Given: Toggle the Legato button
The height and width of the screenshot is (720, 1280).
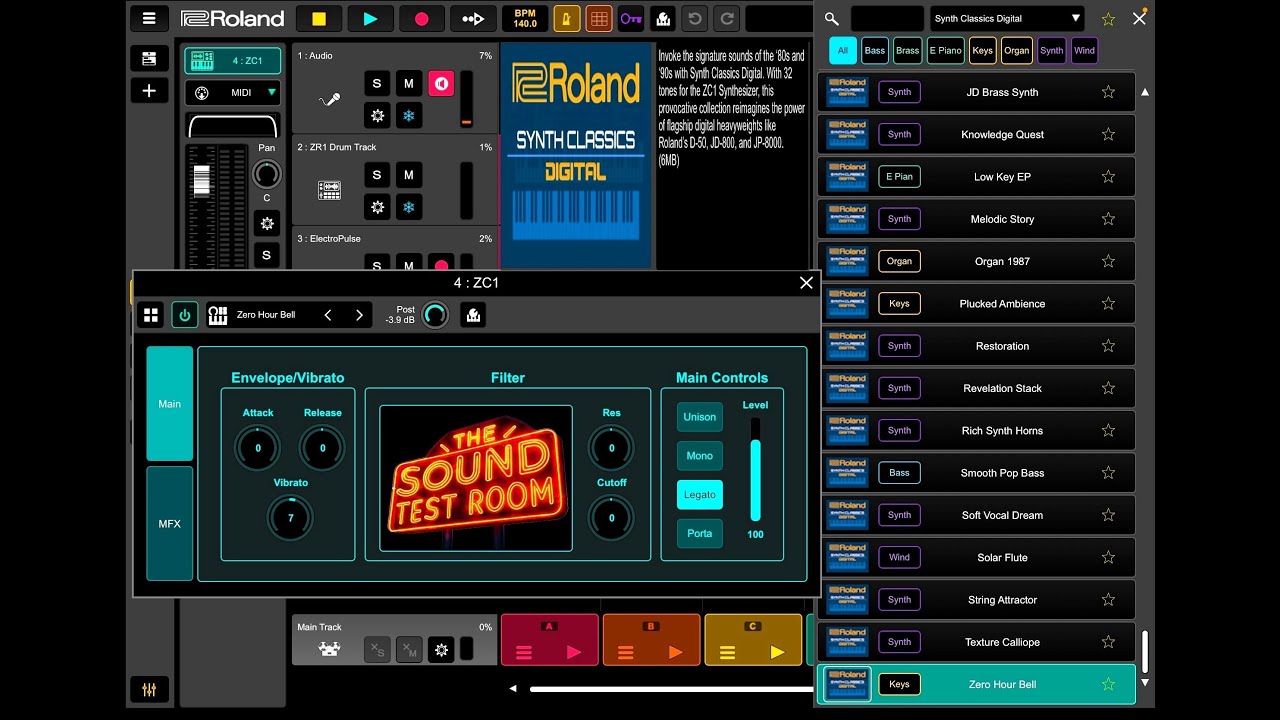Looking at the screenshot, I should click(x=700, y=495).
